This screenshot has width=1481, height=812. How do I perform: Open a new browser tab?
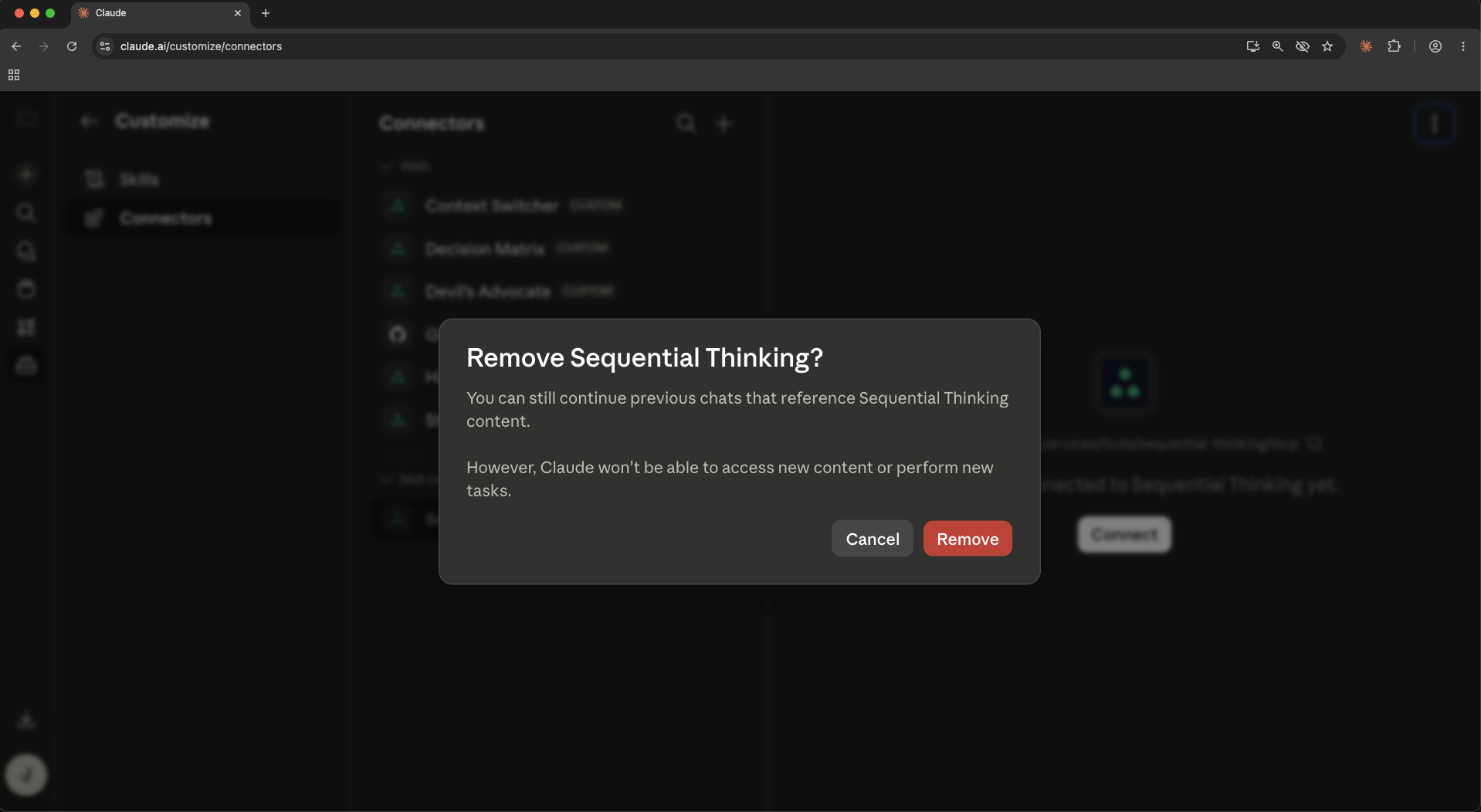[x=266, y=13]
